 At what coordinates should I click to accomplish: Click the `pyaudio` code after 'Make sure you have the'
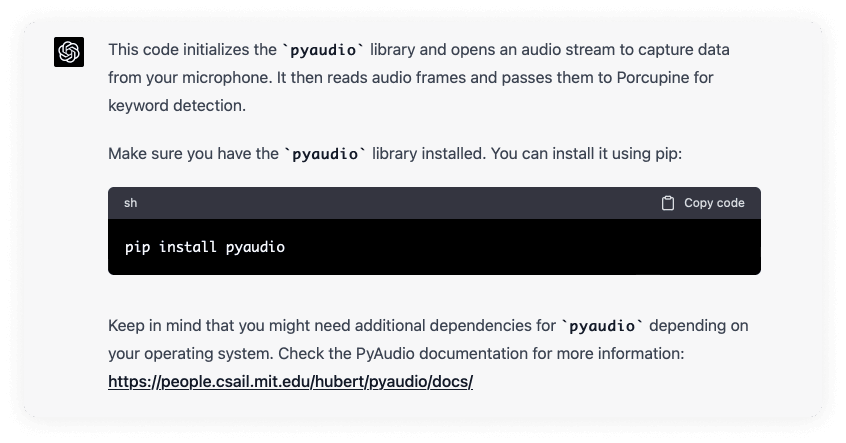[x=325, y=154]
